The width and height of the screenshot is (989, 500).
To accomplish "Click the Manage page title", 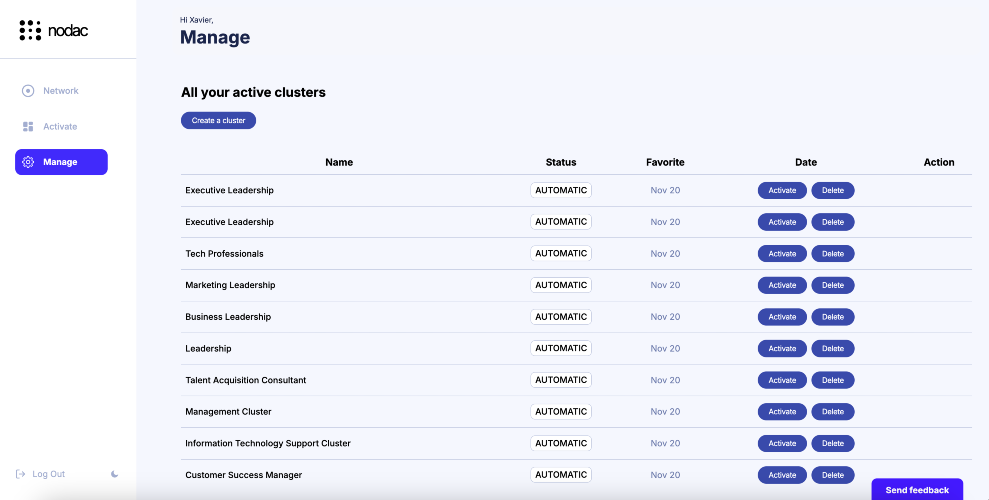I will pos(215,37).
